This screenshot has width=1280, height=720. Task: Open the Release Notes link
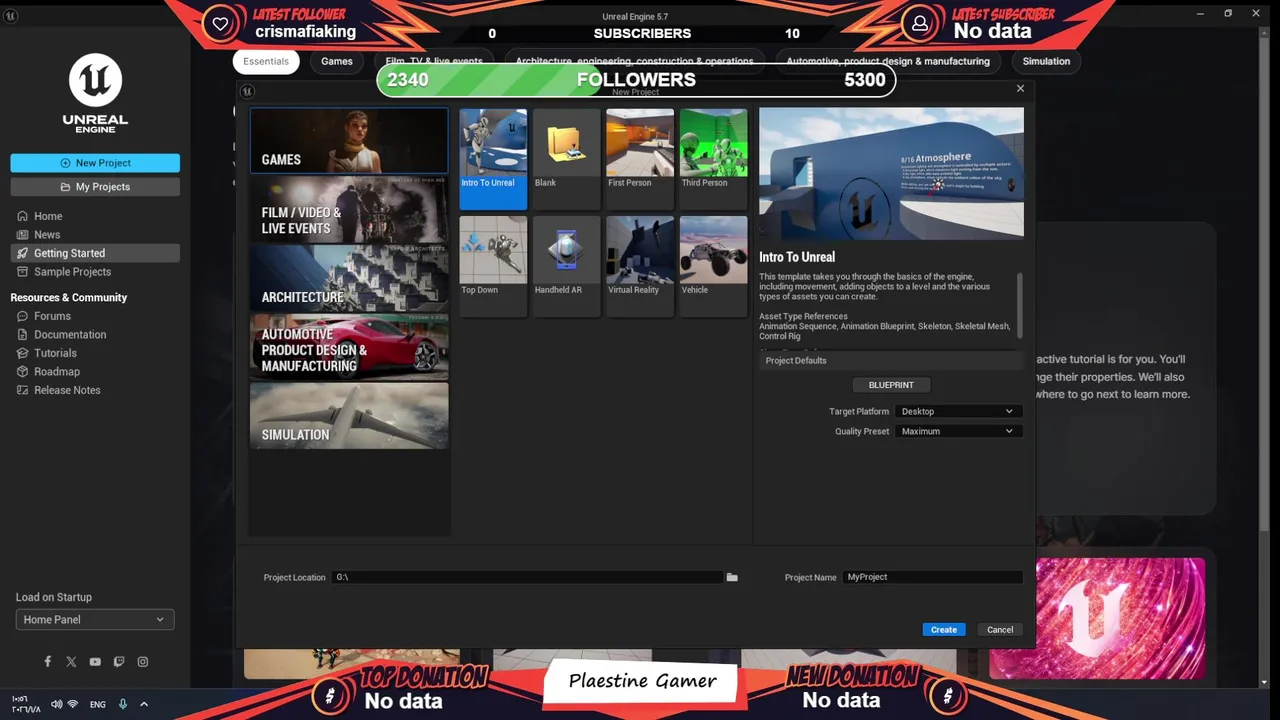pos(67,390)
